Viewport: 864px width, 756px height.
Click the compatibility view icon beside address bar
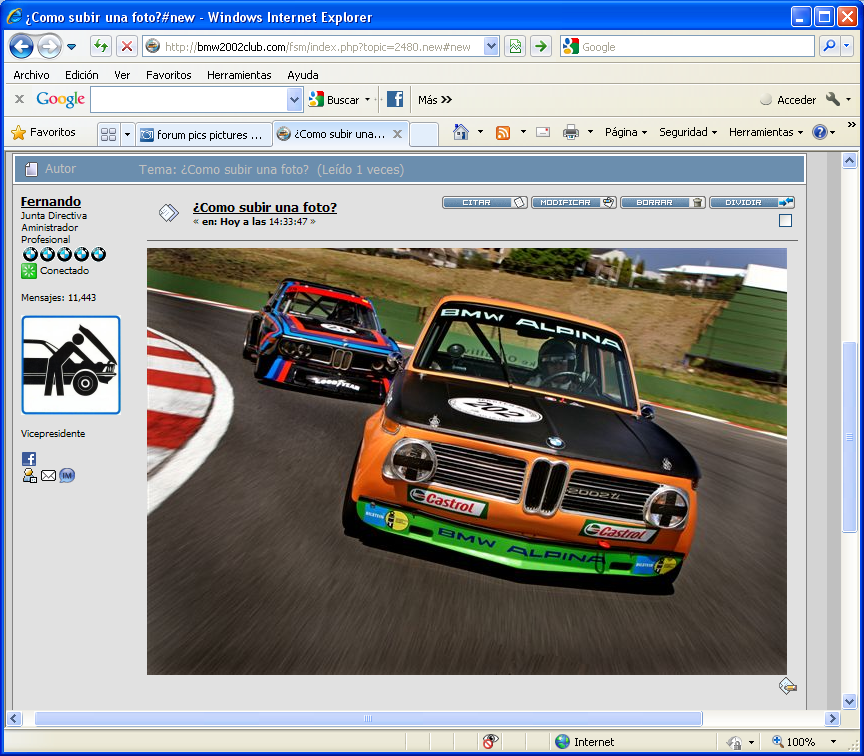(515, 46)
